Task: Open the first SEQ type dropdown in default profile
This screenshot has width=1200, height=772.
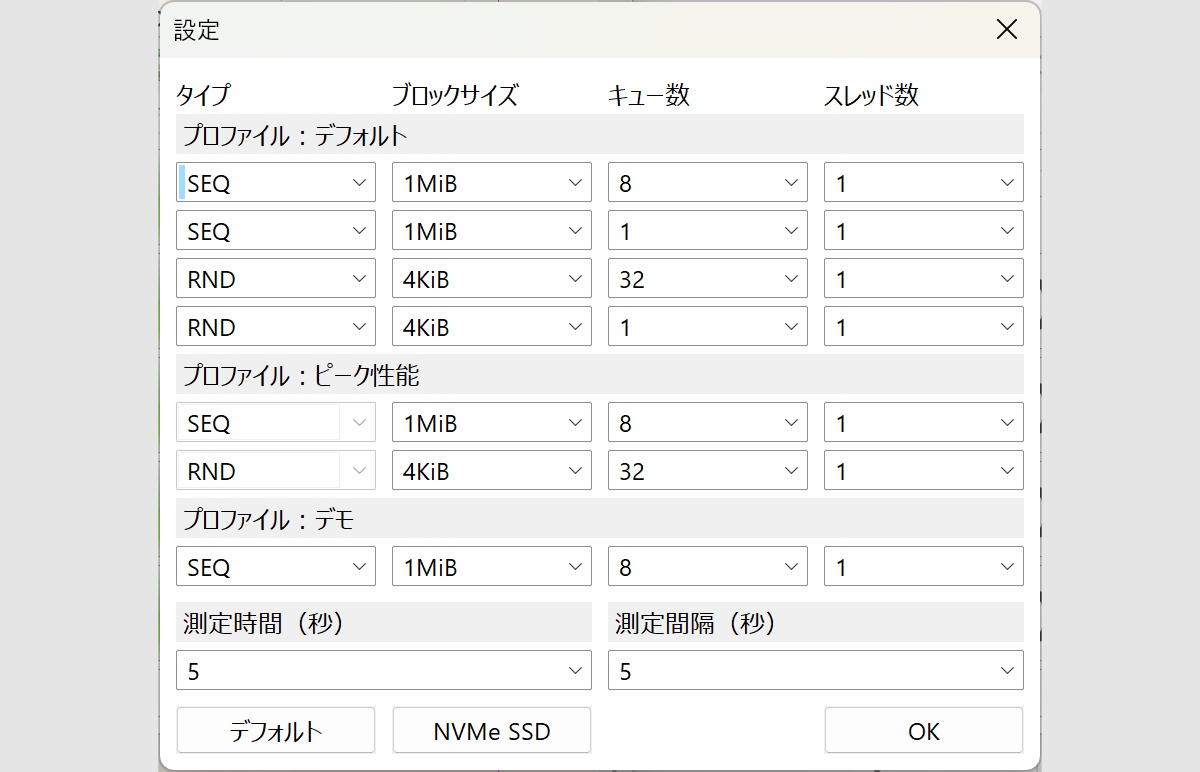Action: [275, 182]
